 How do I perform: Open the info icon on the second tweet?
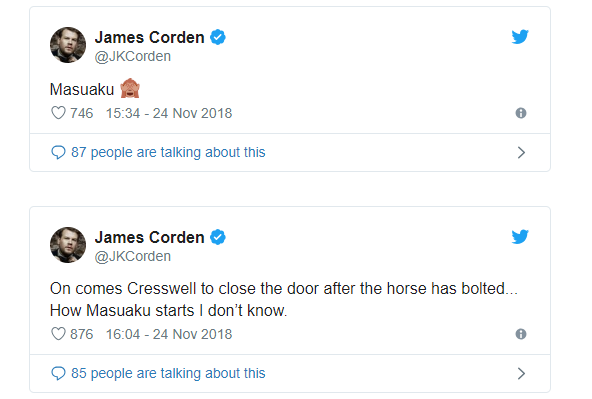coord(521,334)
